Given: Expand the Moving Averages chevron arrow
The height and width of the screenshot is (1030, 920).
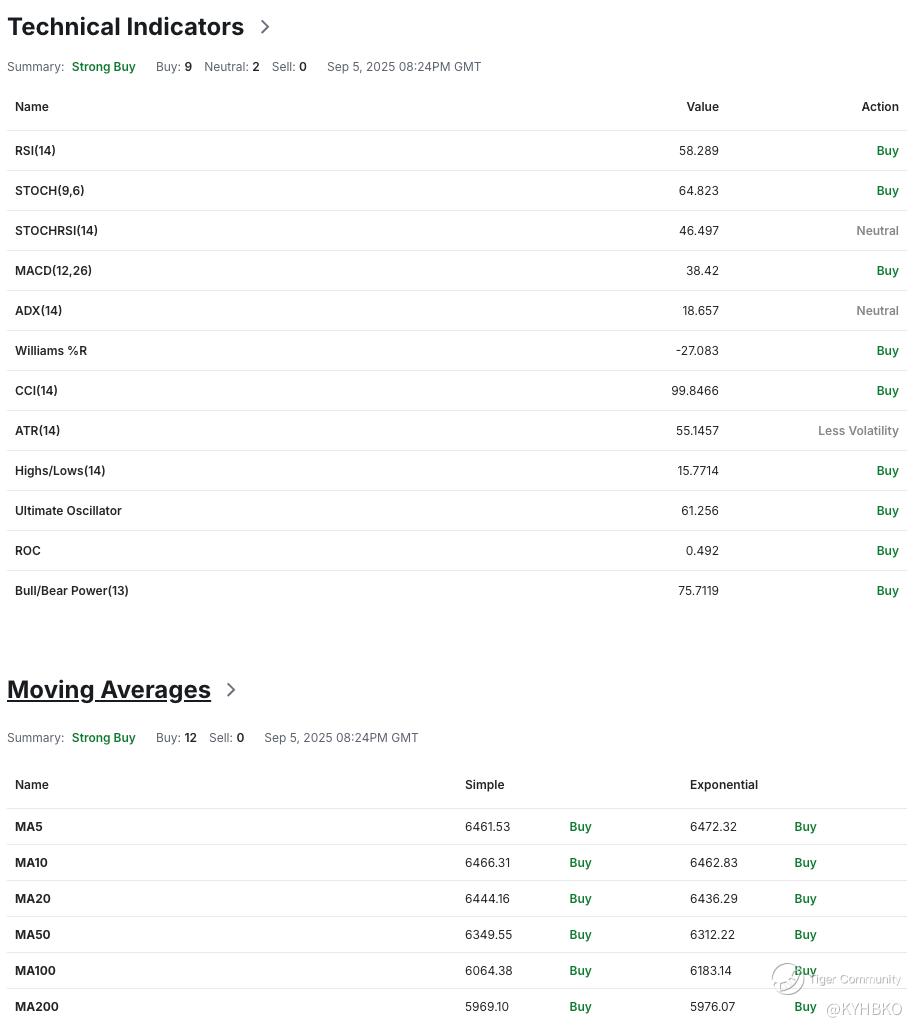Looking at the screenshot, I should click(x=231, y=690).
